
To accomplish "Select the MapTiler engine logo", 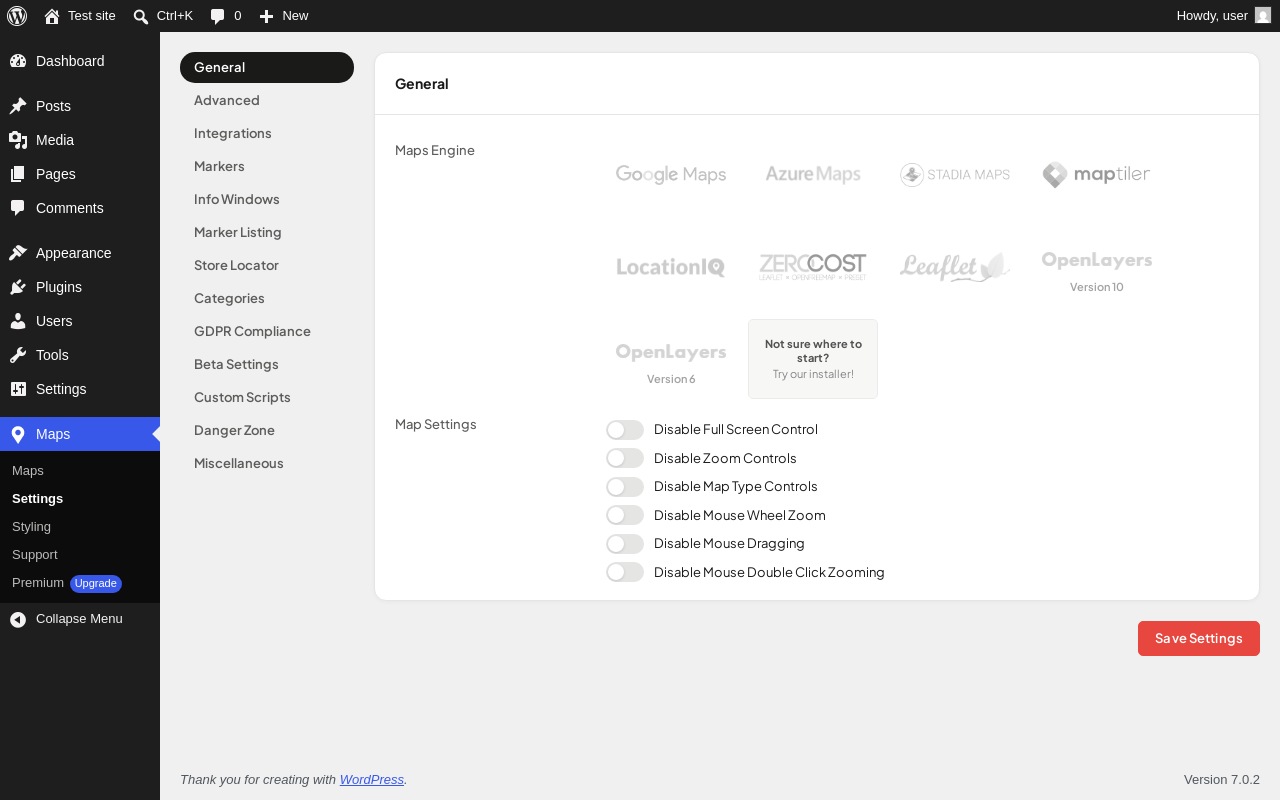I will [x=1097, y=175].
